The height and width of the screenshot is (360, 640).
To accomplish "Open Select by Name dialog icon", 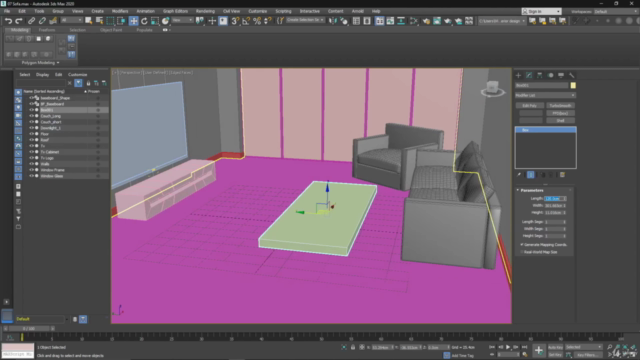I will click(x=99, y=21).
